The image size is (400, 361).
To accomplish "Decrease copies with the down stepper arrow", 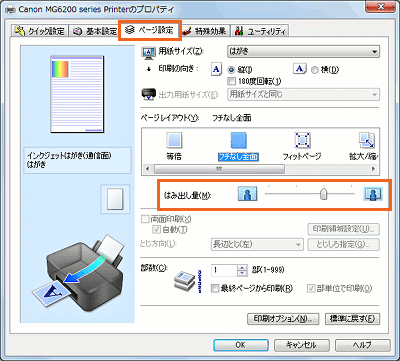I will coord(242,273).
